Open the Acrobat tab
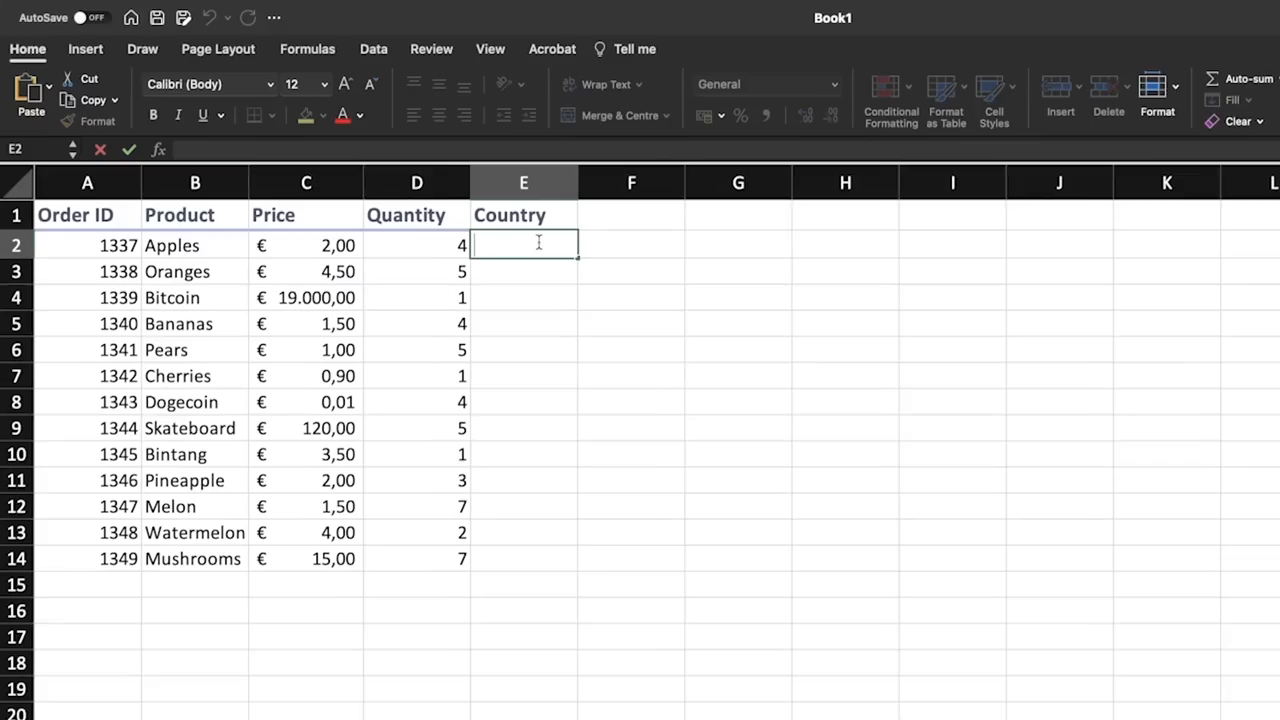Viewport: 1280px width, 720px height. point(552,49)
